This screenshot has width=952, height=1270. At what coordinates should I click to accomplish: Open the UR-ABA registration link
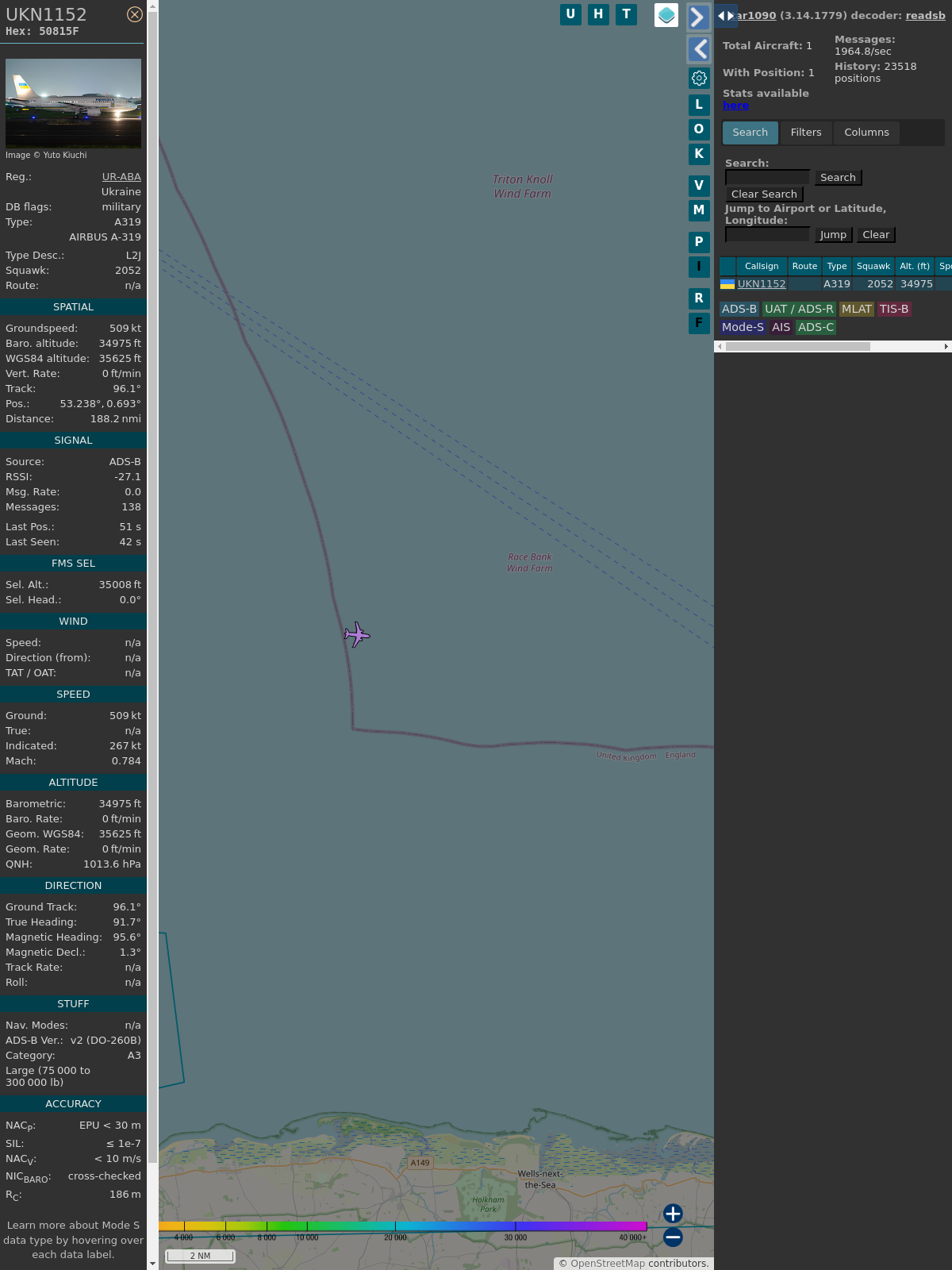121,177
